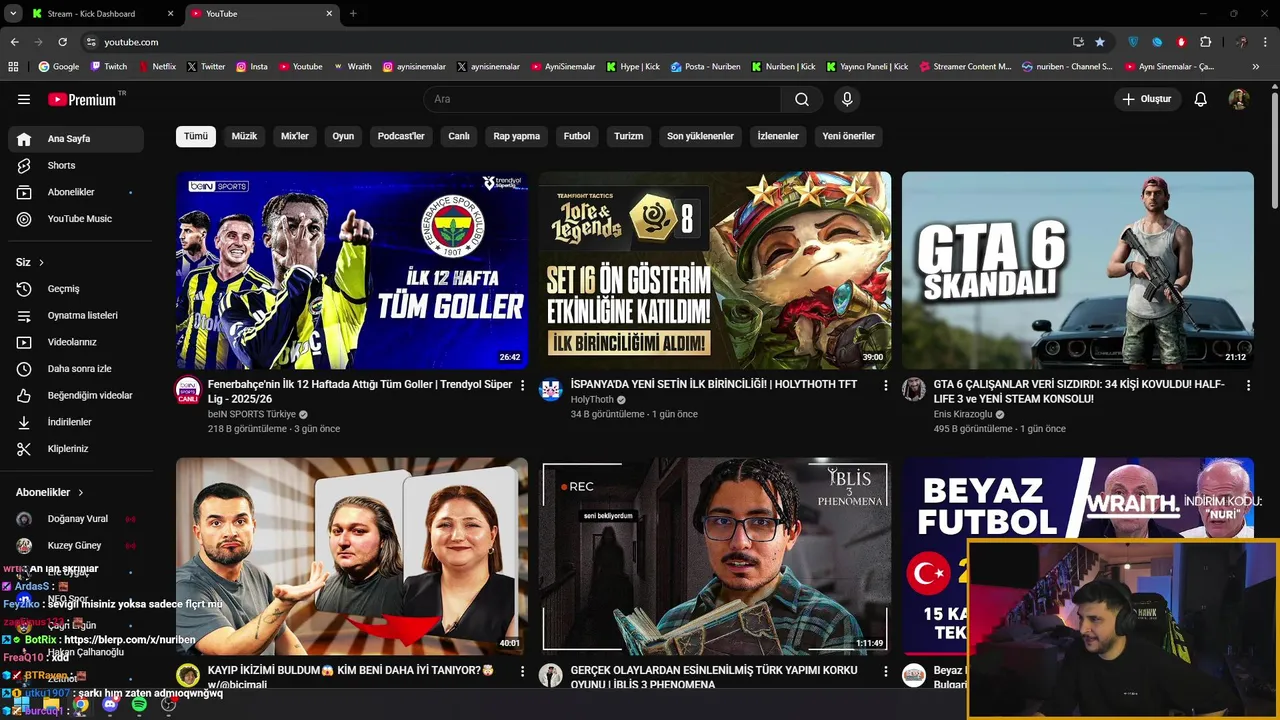
Task: Go to Abonelikler in the sidebar
Action: pos(76,192)
